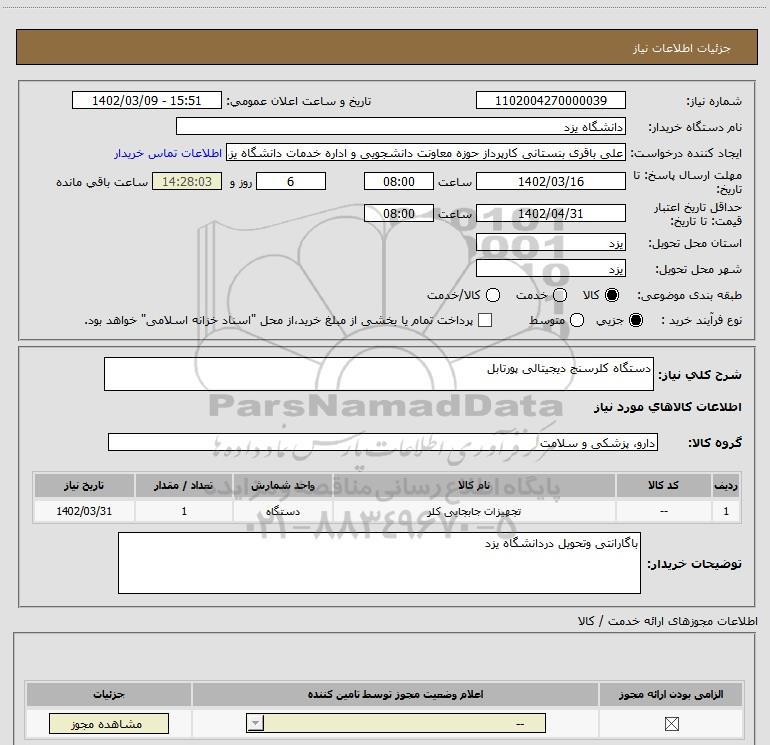Click اطلاعات مجوزهای ارائه خدمت / کالا heading

[667, 621]
